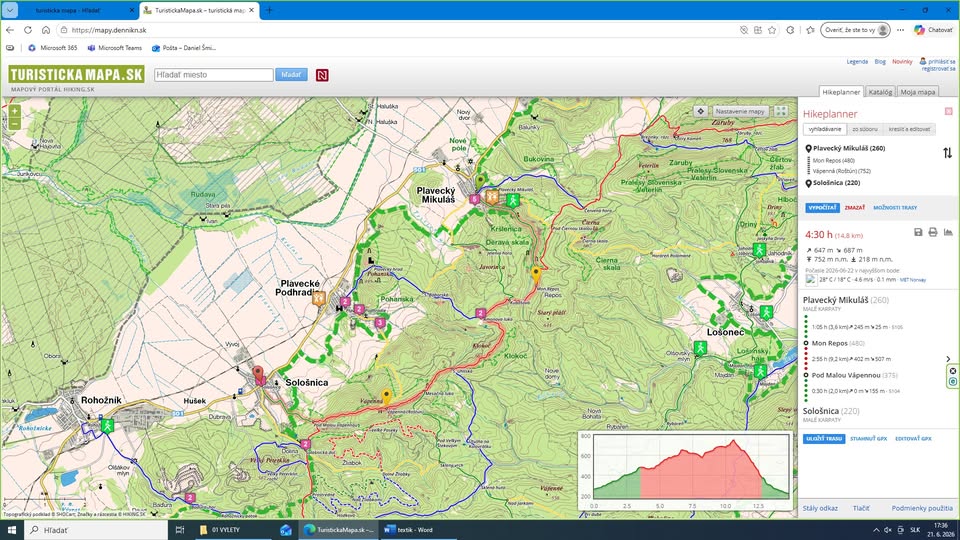Screen dimensions: 960x540
Task: Open Podmienky použitia link
Action: [x=922, y=508]
